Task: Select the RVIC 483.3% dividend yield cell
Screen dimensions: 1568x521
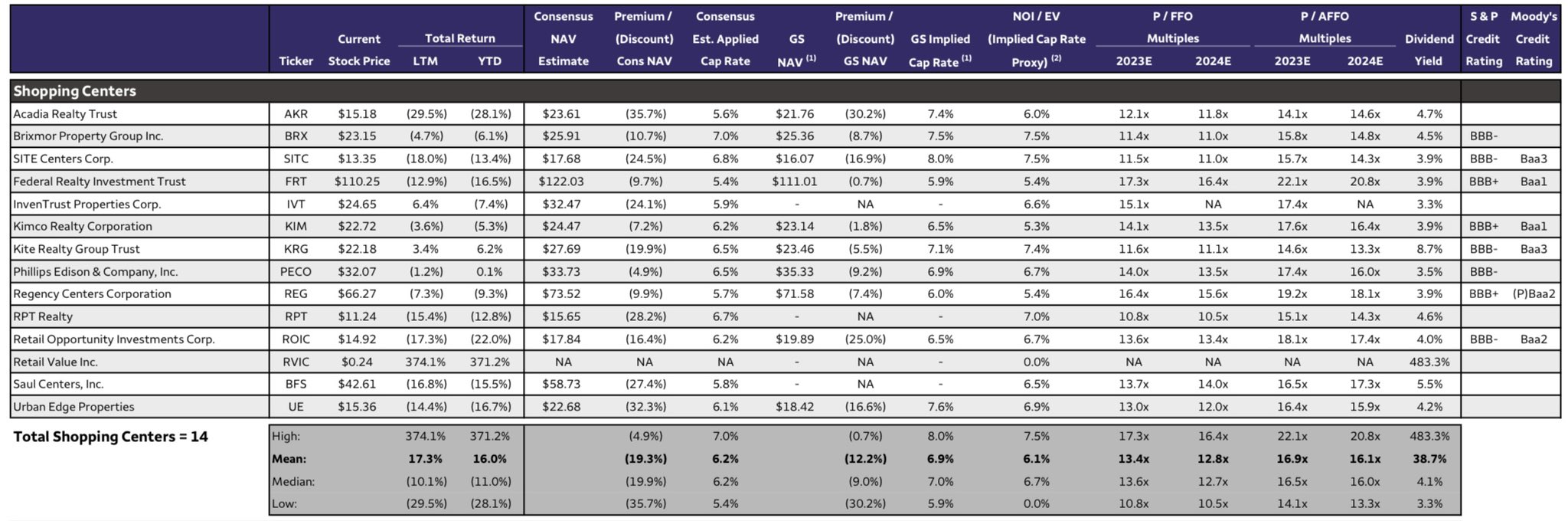Action: 1429,362
